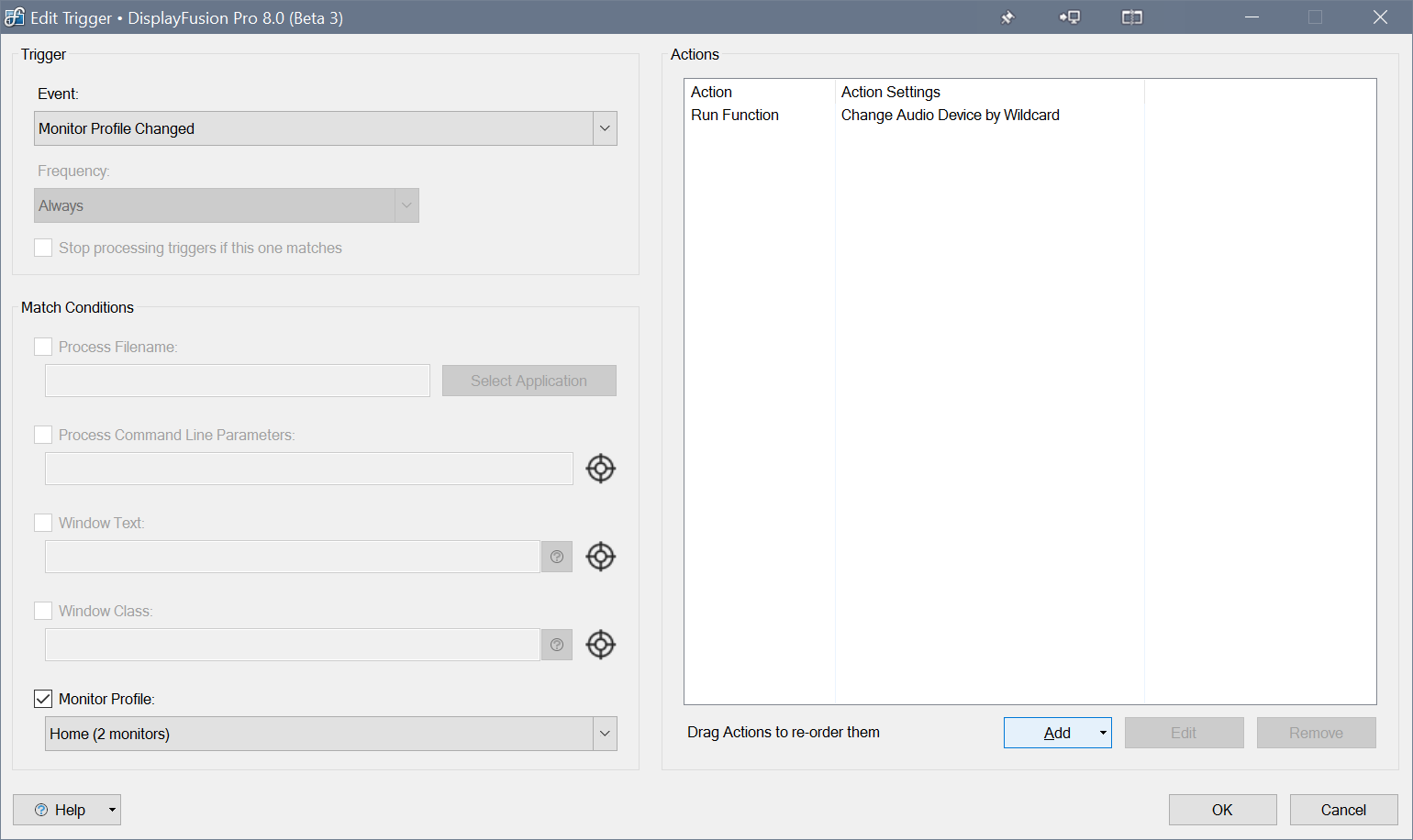Select the Run Function action row
Image resolution: width=1413 pixels, height=840 pixels.
(x=735, y=115)
